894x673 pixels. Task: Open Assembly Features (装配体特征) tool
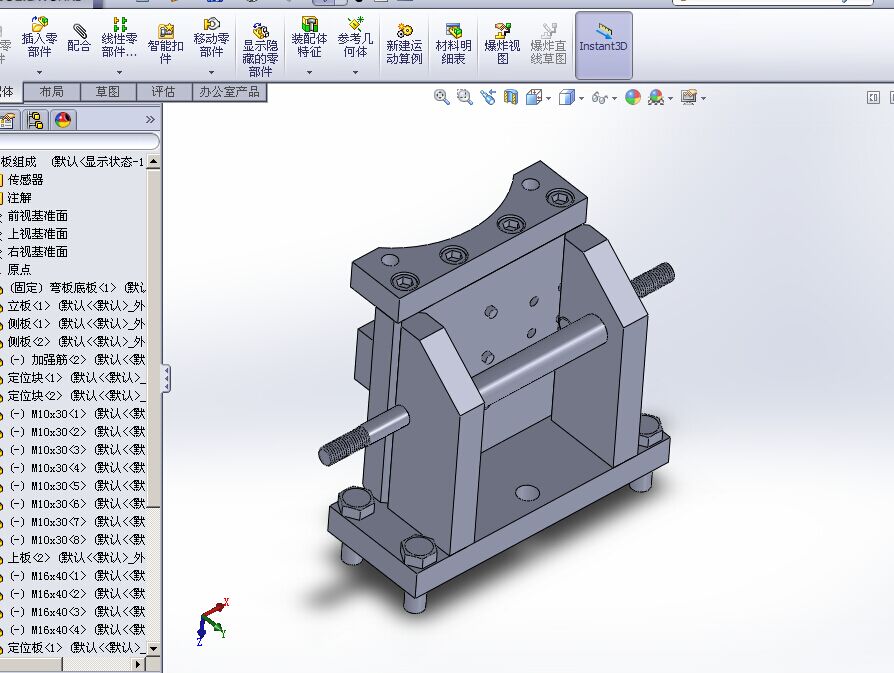tap(309, 37)
